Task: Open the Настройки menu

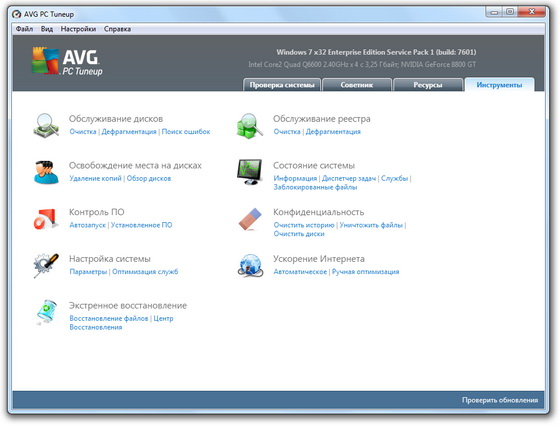Action: coord(78,29)
